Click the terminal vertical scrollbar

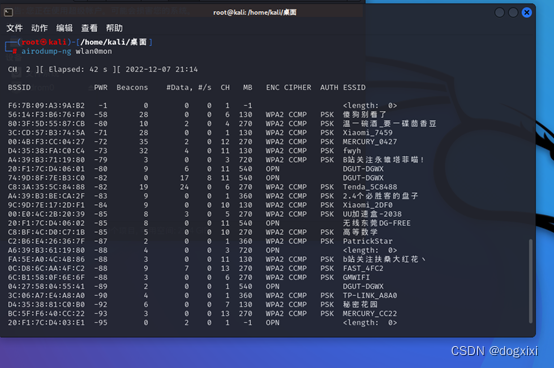pyautogui.click(x=530, y=281)
